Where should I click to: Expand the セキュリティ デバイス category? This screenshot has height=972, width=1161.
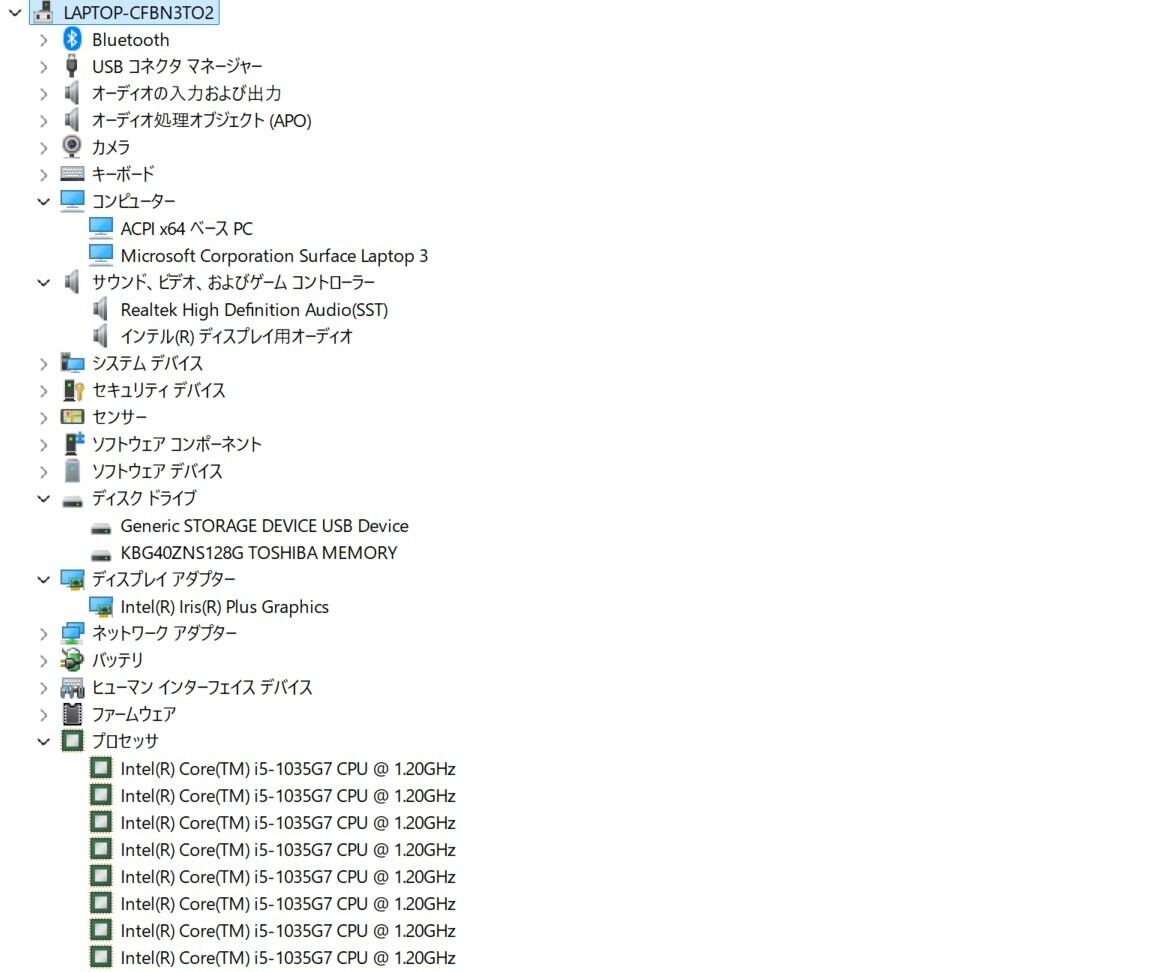pos(44,391)
